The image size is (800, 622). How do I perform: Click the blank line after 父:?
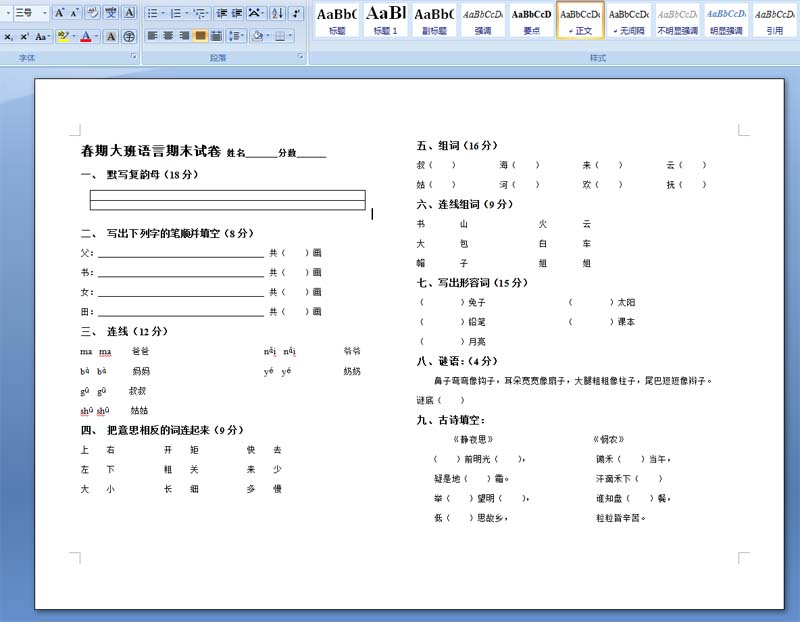click(x=181, y=254)
